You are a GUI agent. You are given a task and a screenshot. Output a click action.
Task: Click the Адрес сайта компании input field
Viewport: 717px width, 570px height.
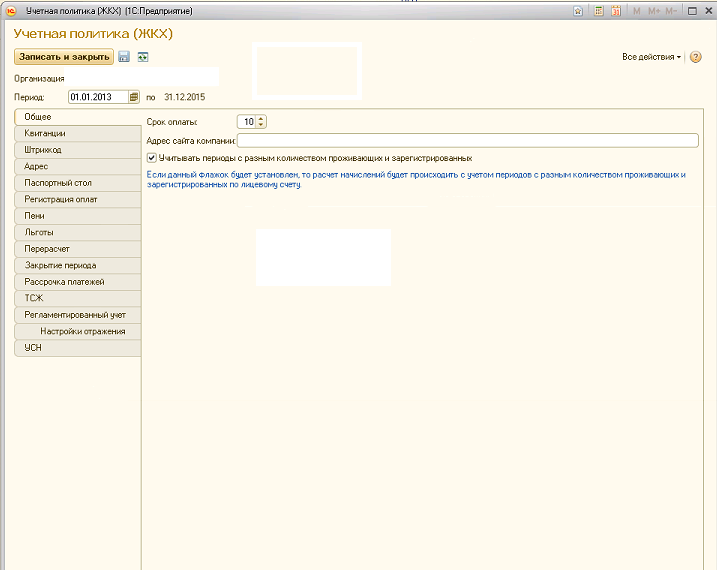coord(467,140)
